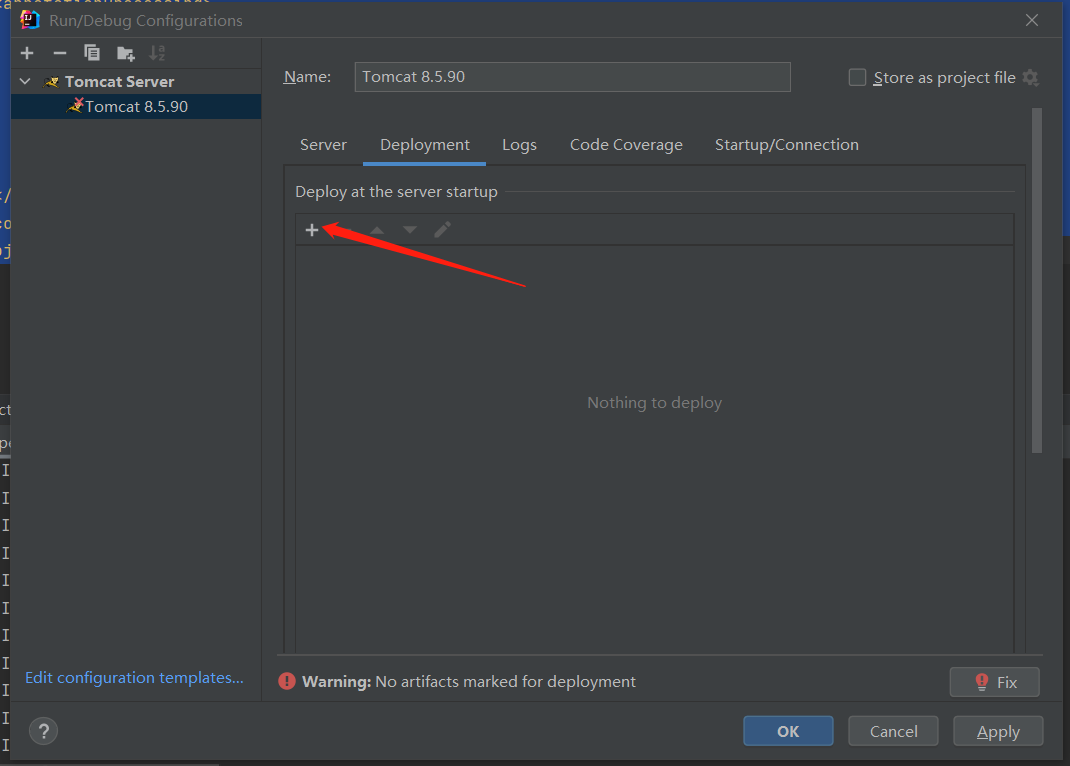Image resolution: width=1070 pixels, height=766 pixels.
Task: Click the Cancel button
Action: (x=893, y=731)
